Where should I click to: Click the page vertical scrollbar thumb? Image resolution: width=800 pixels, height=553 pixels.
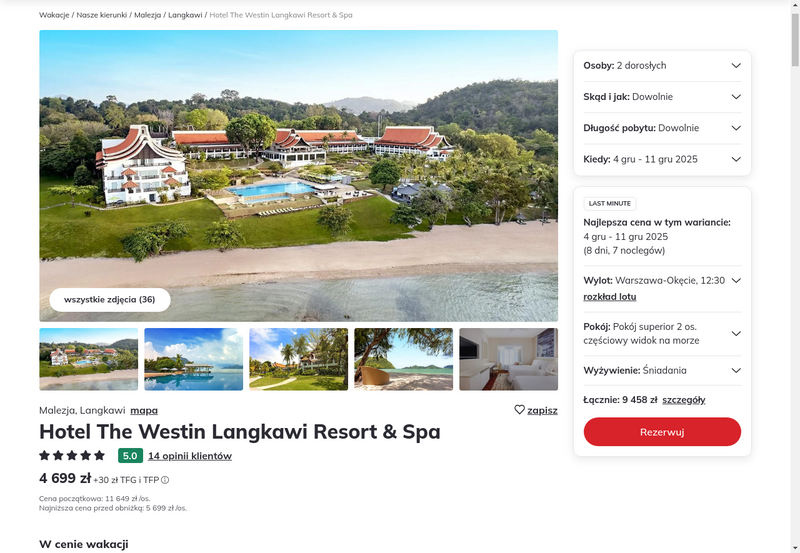pyautogui.click(x=795, y=40)
